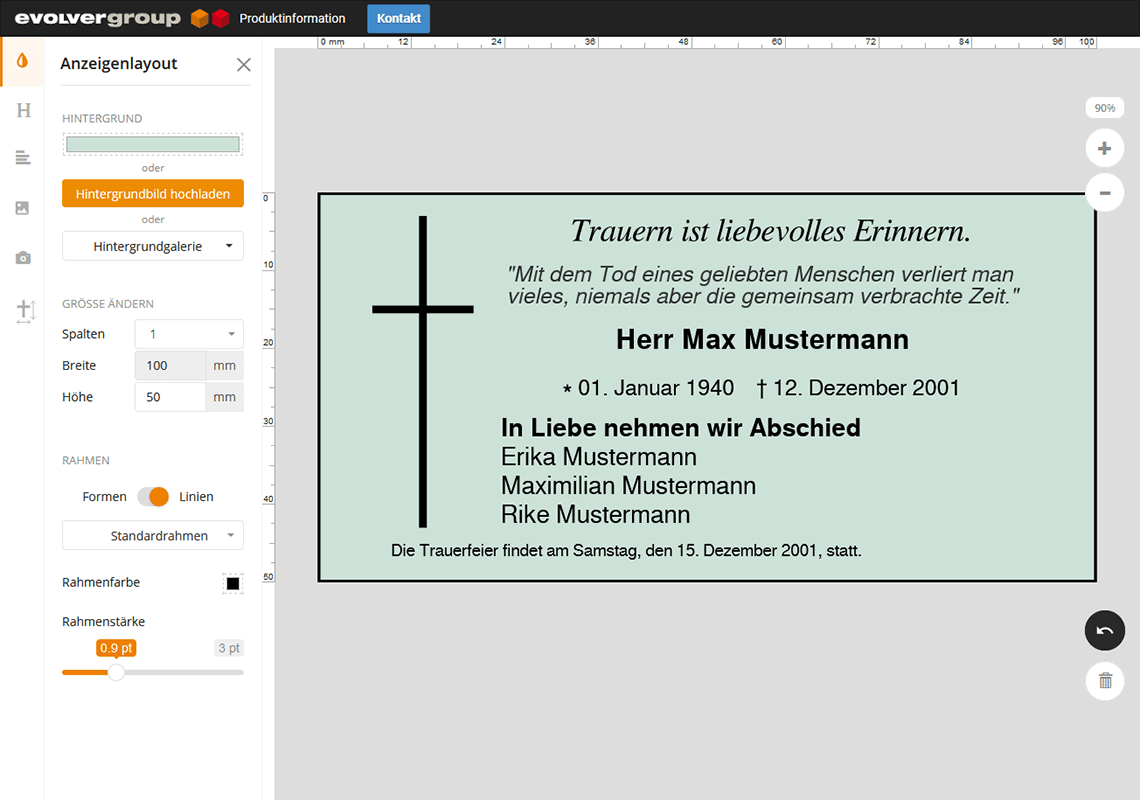This screenshot has height=800, width=1140.
Task: Open the Rahmenfarbe black color swatch
Action: 233,583
